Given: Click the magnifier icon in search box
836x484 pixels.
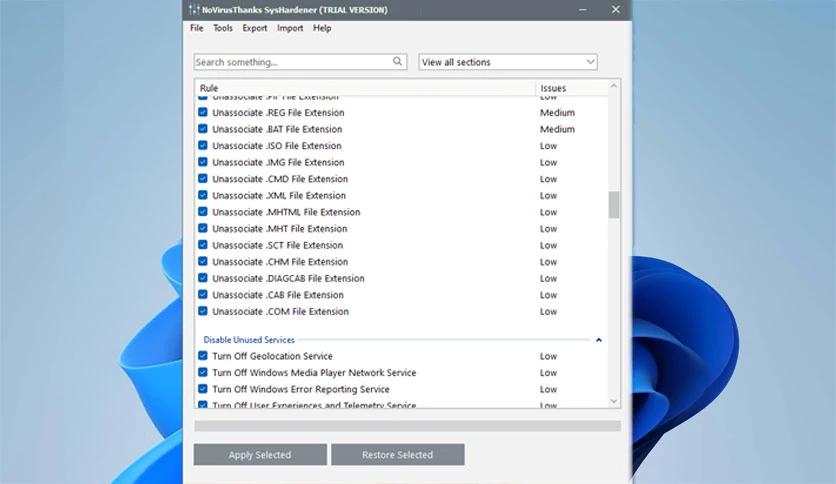Looking at the screenshot, I should click(x=398, y=62).
